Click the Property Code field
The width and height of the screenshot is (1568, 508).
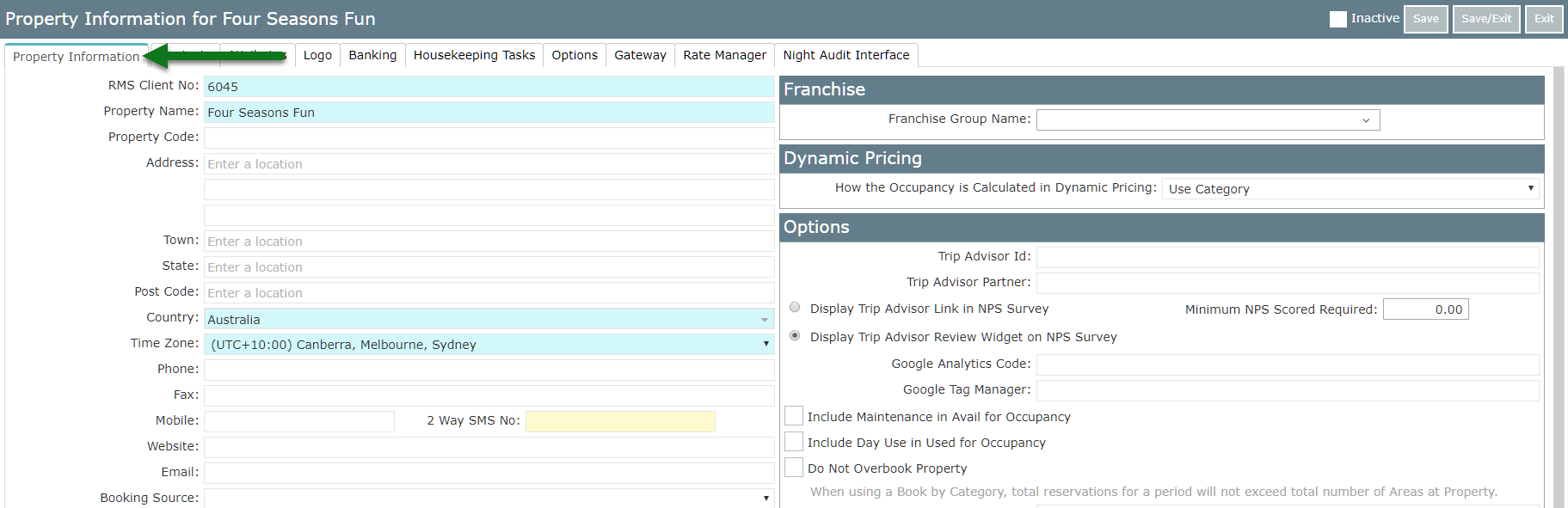coord(489,138)
